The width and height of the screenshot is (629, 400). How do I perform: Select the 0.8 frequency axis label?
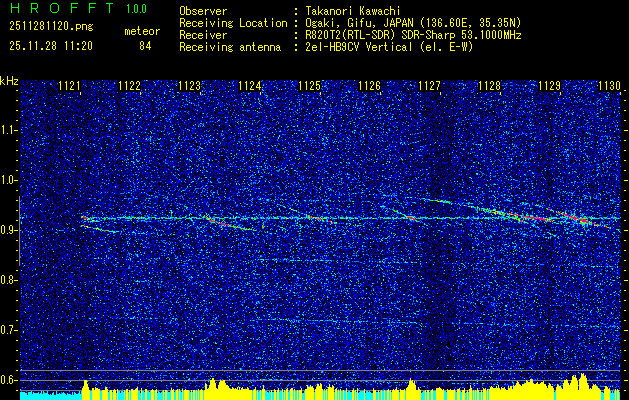pos(7,280)
